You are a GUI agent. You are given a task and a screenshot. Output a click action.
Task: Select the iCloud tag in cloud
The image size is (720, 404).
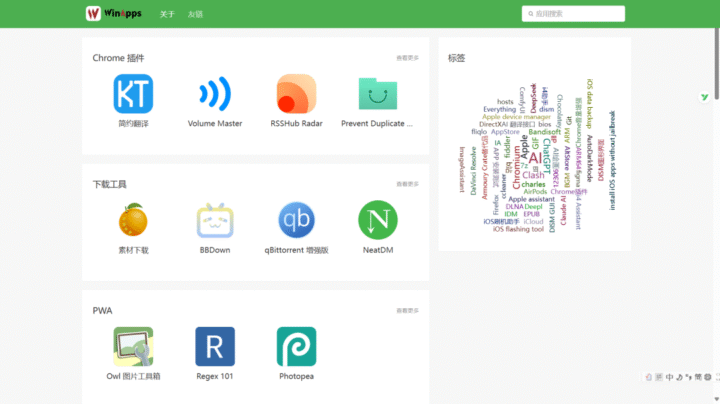[x=533, y=222]
